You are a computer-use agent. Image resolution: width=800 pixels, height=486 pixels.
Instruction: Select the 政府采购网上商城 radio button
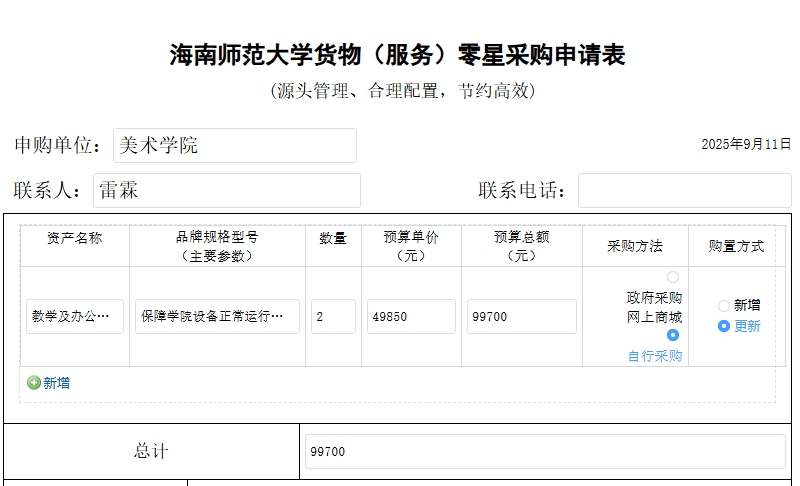pyautogui.click(x=672, y=277)
